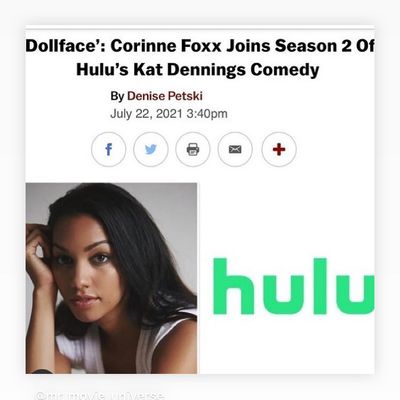The width and height of the screenshot is (400, 400).
Task: Open more sharing options with red plus
Action: coord(279,149)
